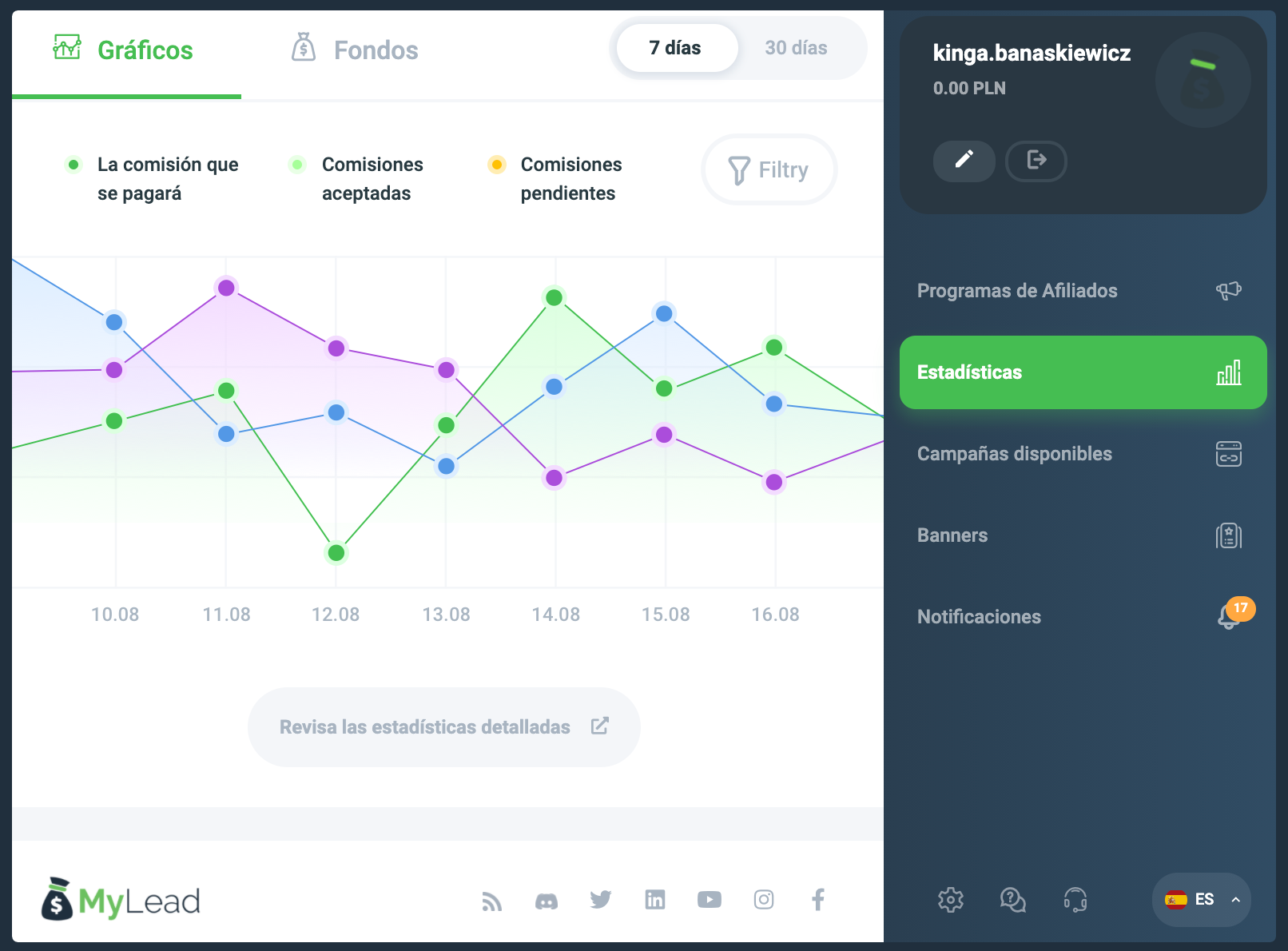Open the Filtry filter options
The image size is (1288, 951).
pos(769,169)
